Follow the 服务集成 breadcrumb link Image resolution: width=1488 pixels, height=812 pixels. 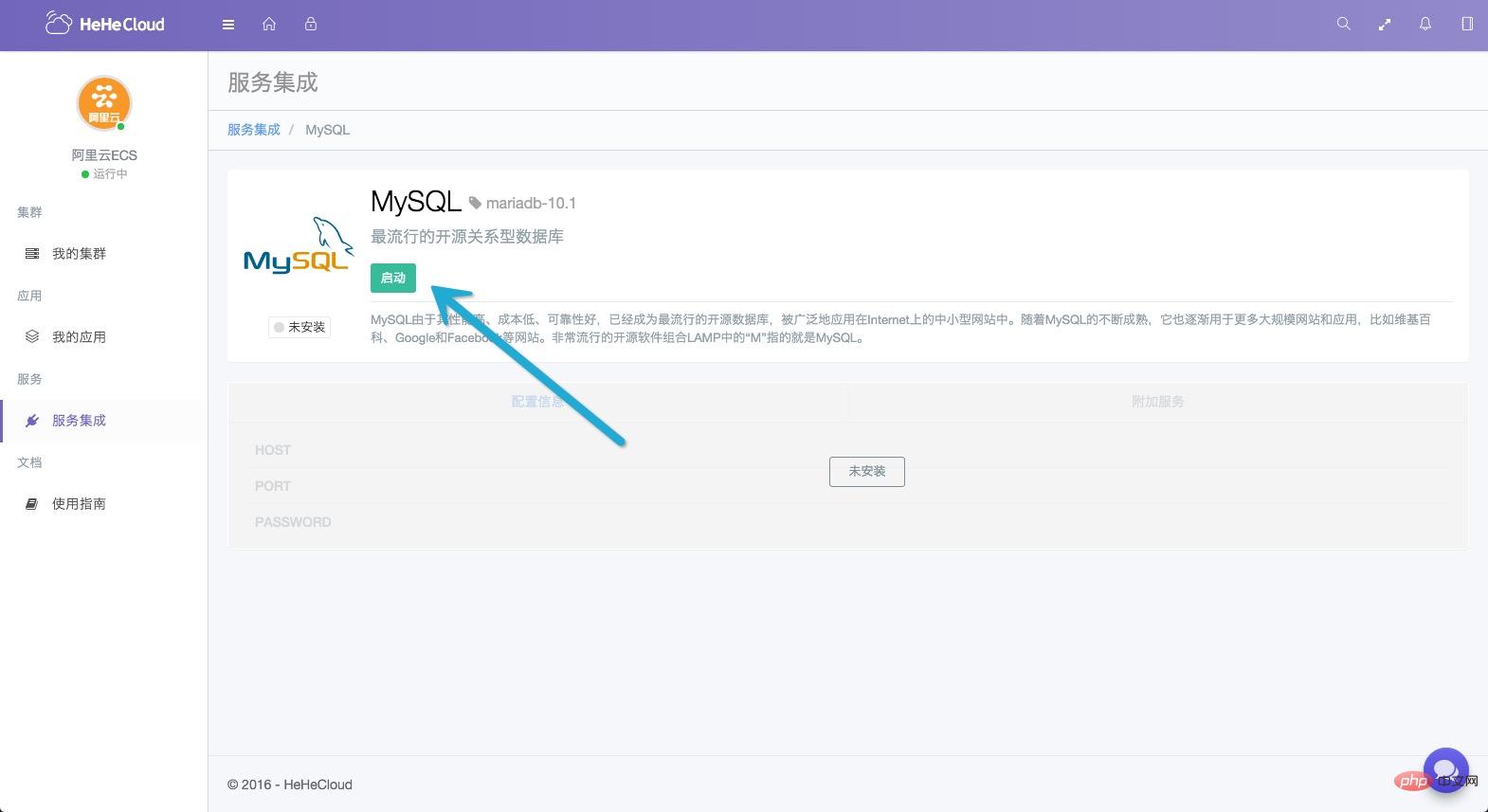[254, 130]
